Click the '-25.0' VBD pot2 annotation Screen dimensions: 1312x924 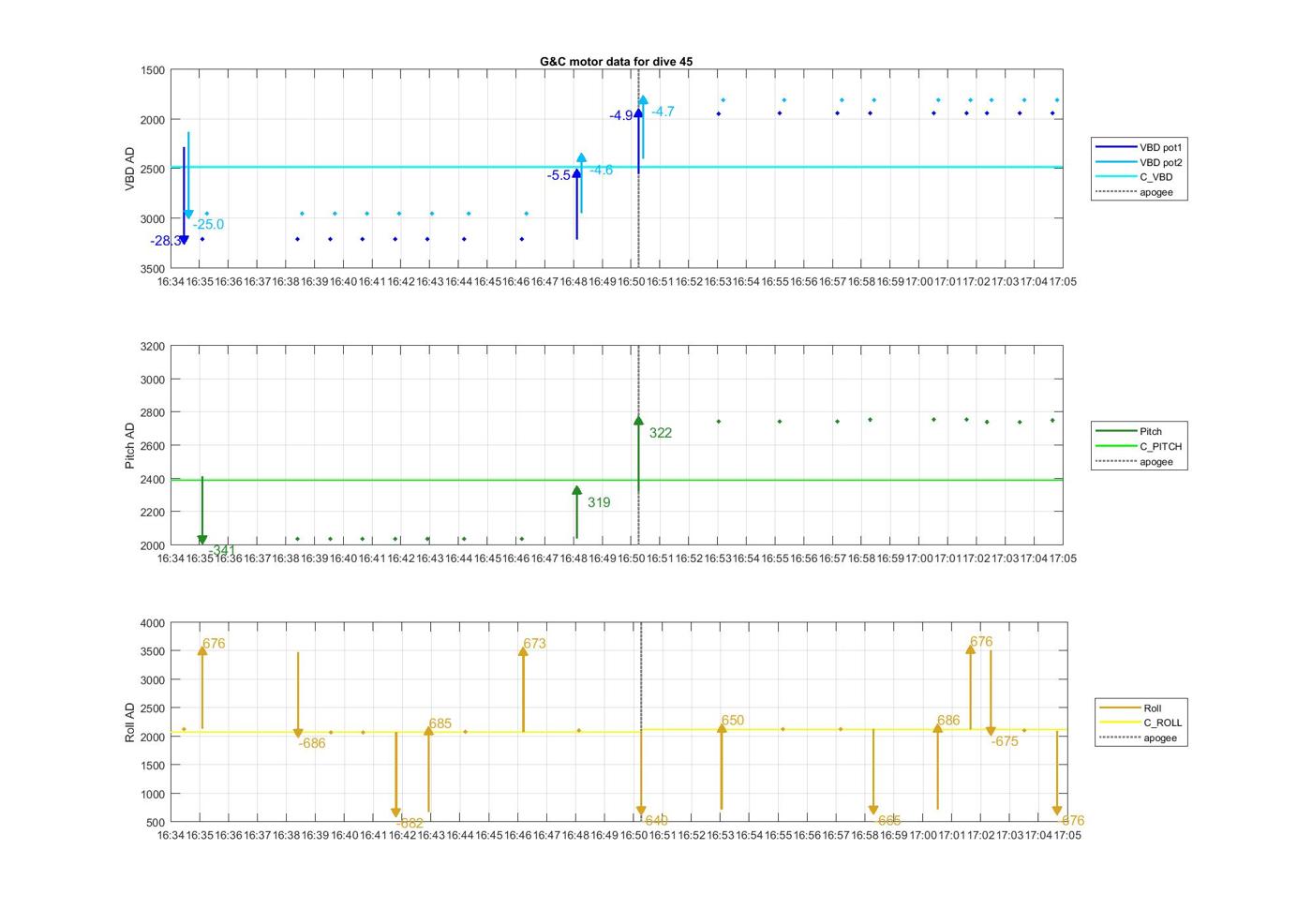click(208, 224)
